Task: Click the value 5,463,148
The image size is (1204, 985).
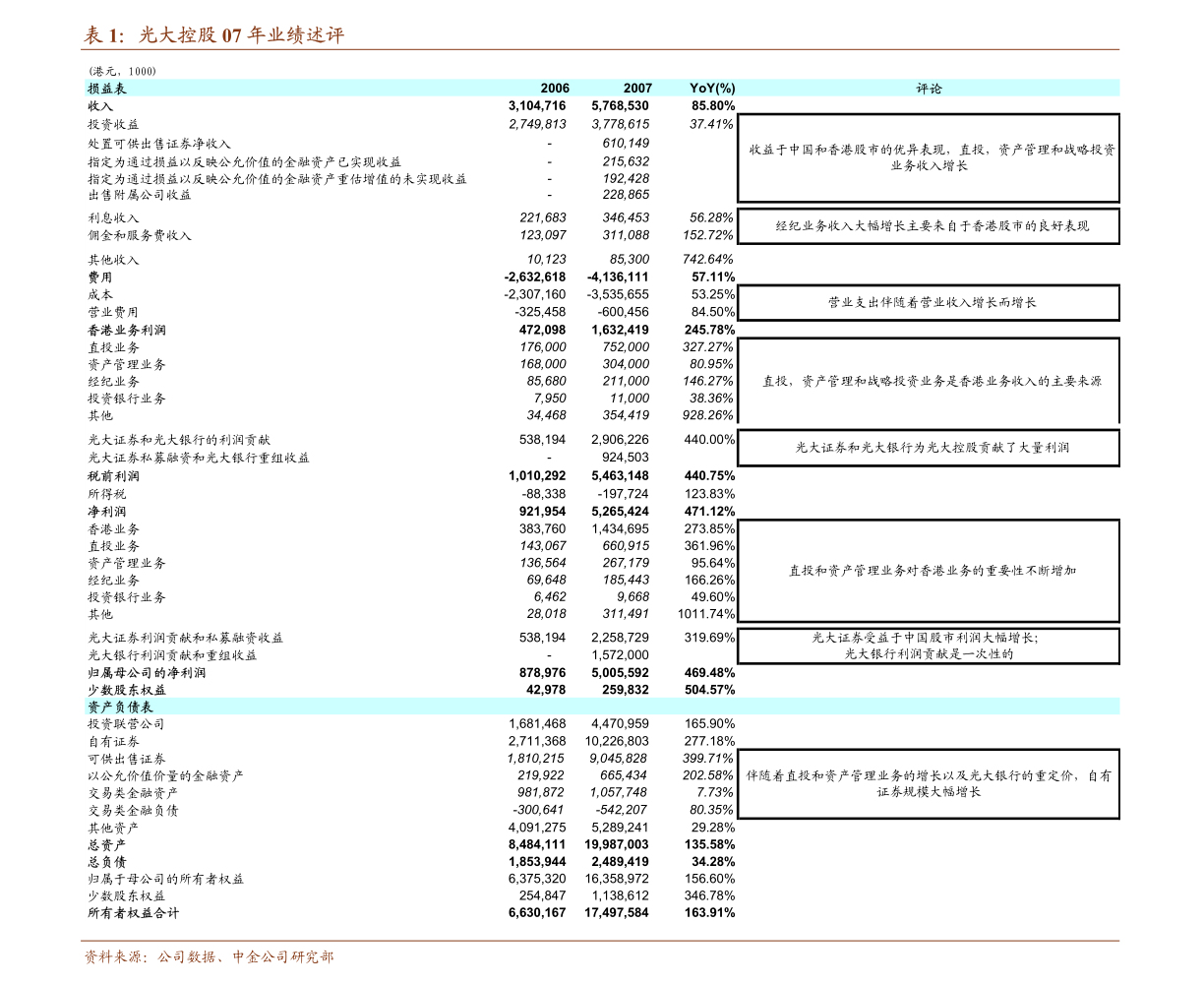Action: 621,477
